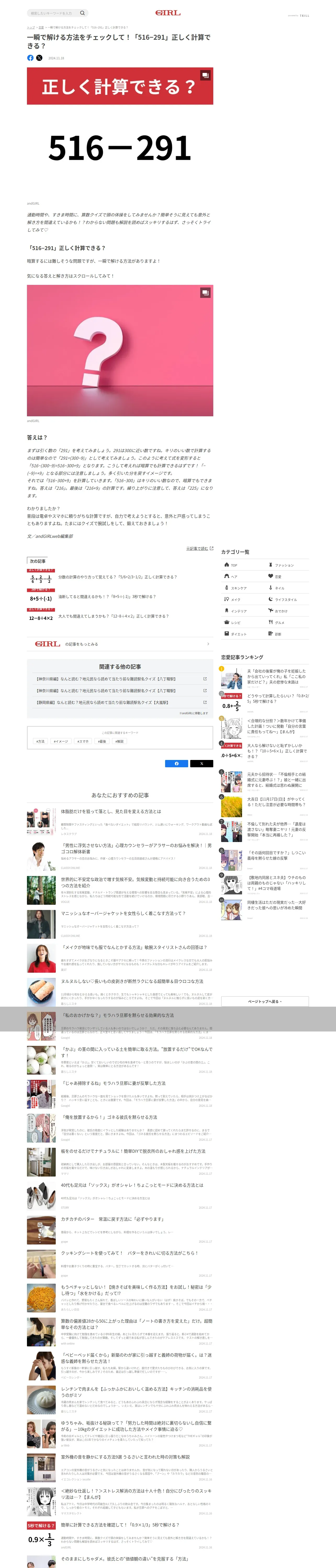Viewport: 336px width, 1568px height.
Task: Open article 室外機の音を静かにする方法
Action: [120, 1468]
